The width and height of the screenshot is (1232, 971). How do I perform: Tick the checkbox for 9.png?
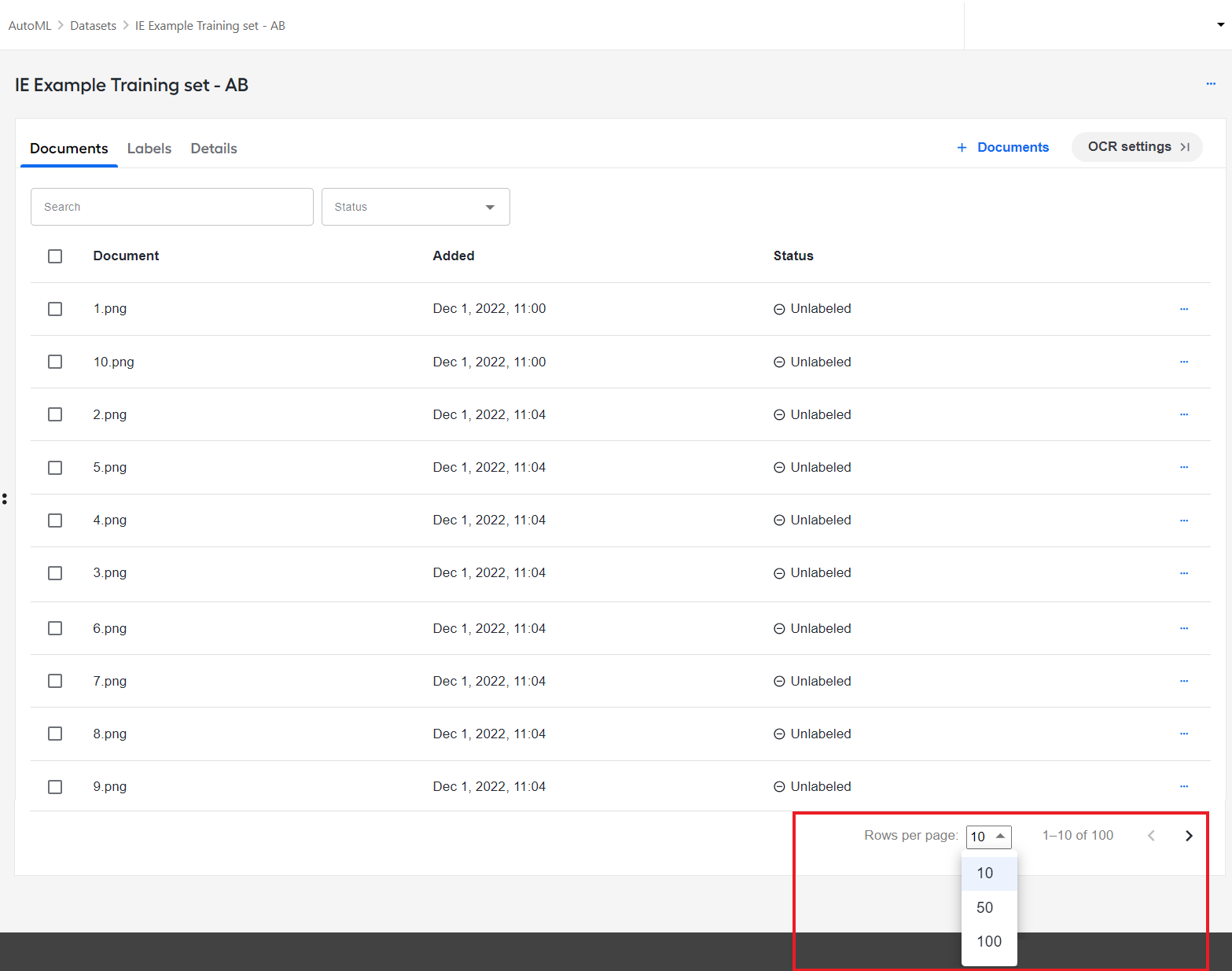(x=55, y=787)
